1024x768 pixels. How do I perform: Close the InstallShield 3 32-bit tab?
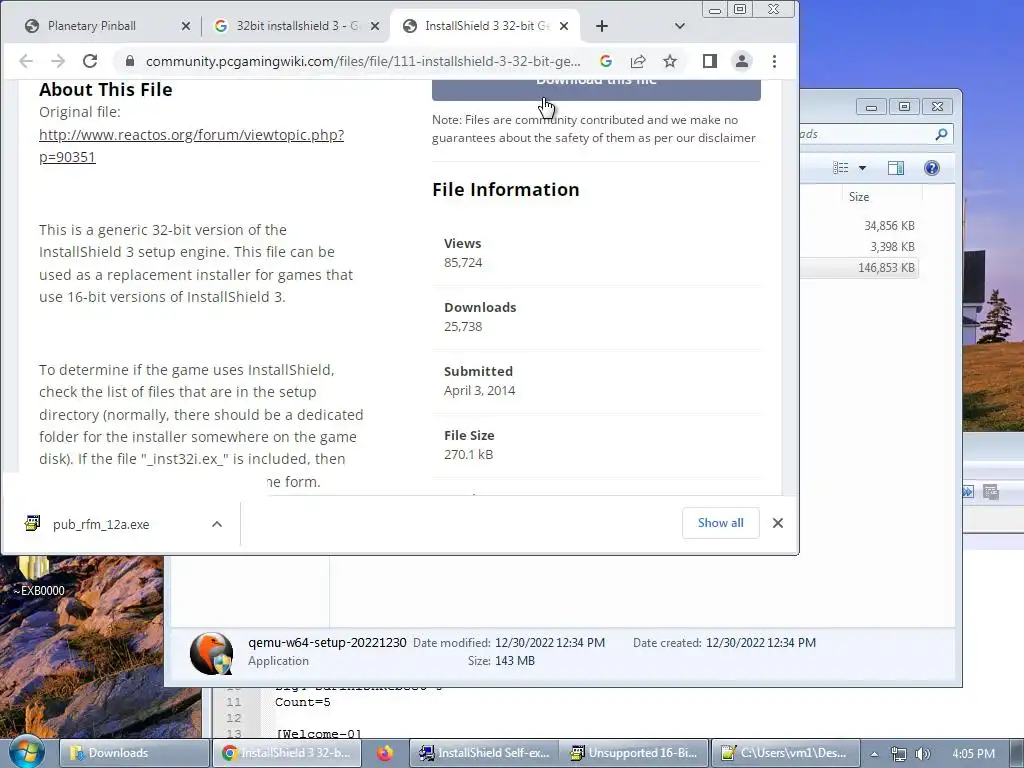point(564,26)
